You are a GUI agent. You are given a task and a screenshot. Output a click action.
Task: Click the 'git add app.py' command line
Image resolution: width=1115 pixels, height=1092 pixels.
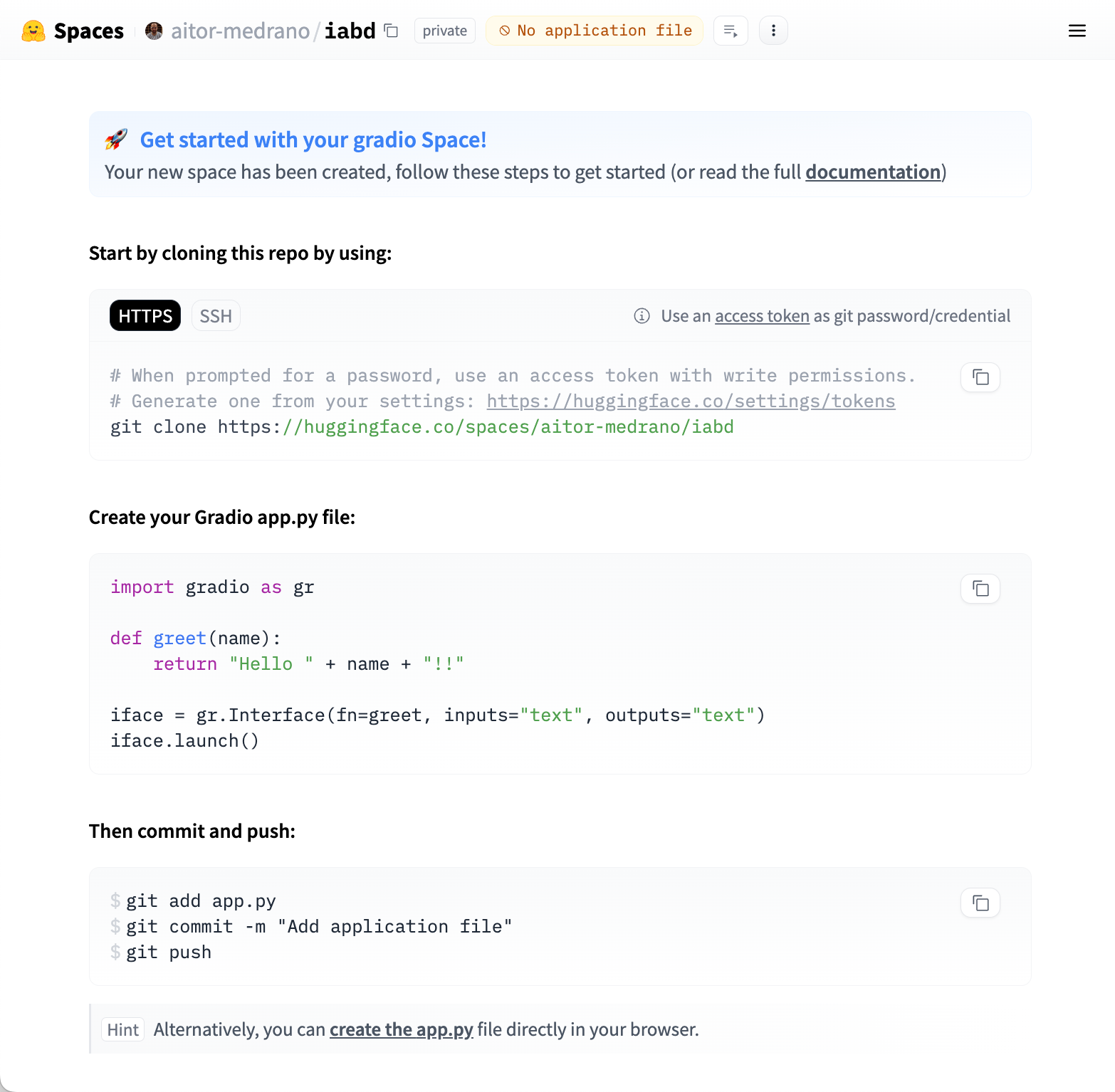tap(201, 901)
